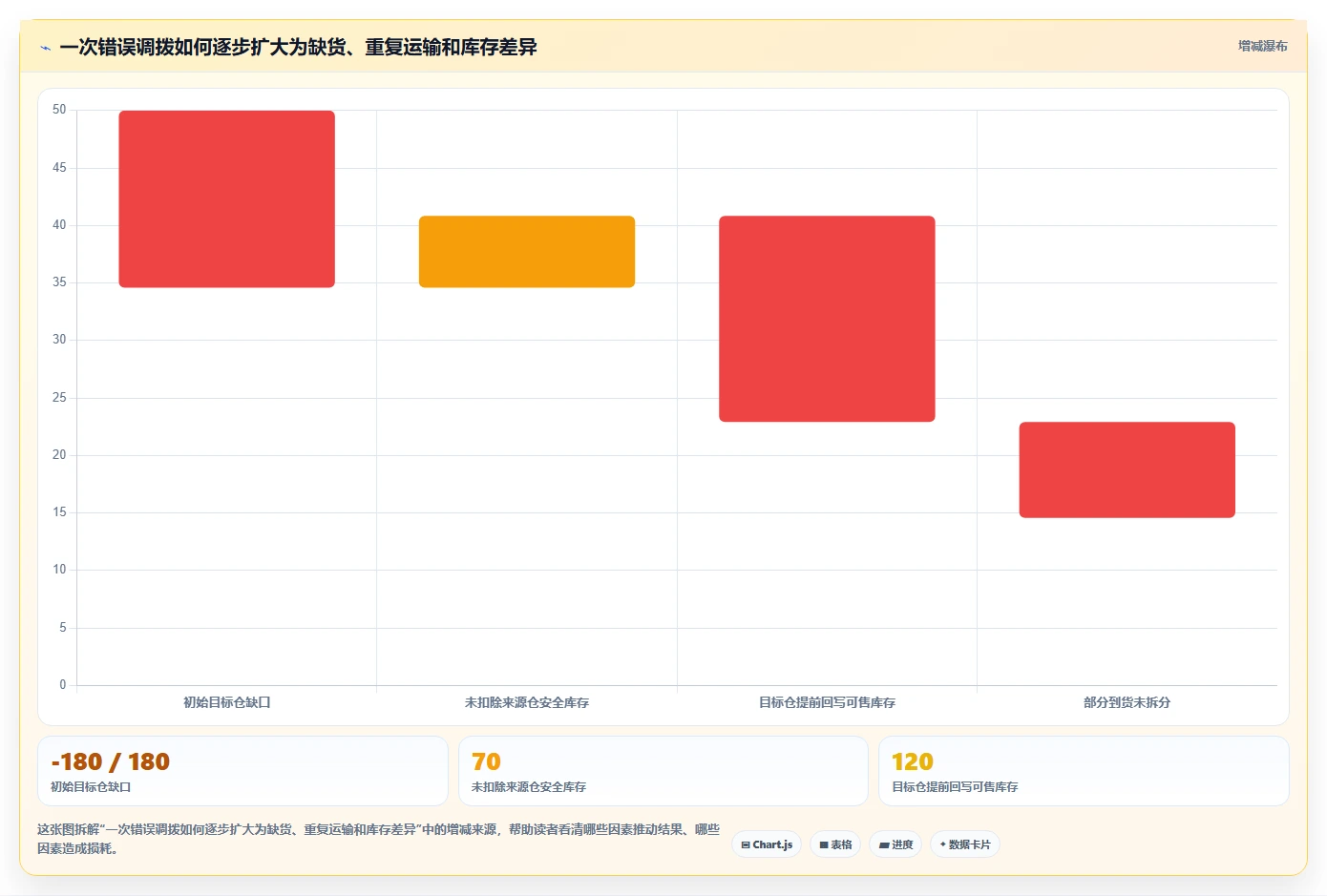This screenshot has width=1327, height=896.
Task: Click the 未扣除来源仓安全库存 x-axis label
Action: (x=527, y=702)
